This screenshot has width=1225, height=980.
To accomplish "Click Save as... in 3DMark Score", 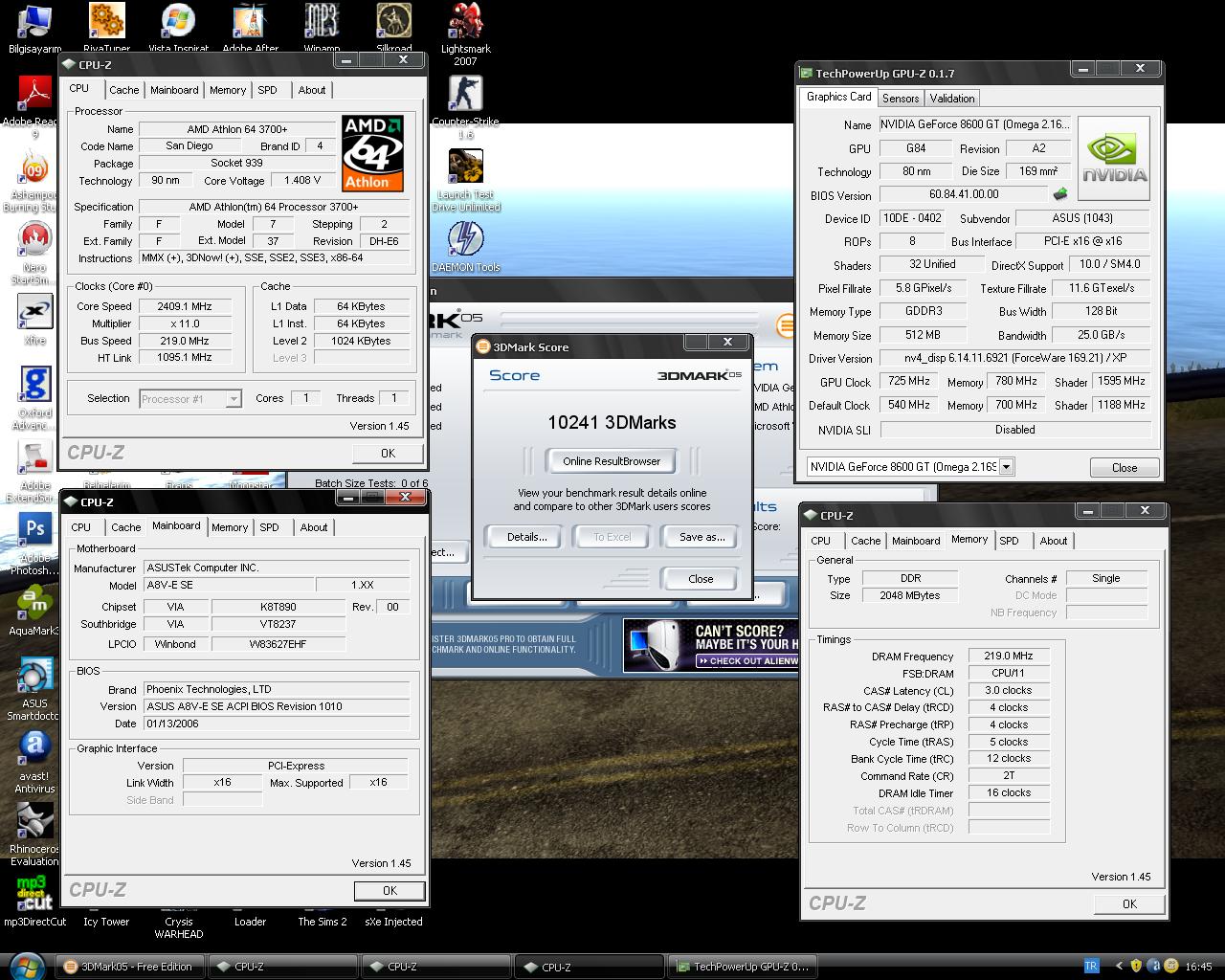I will click(x=702, y=537).
